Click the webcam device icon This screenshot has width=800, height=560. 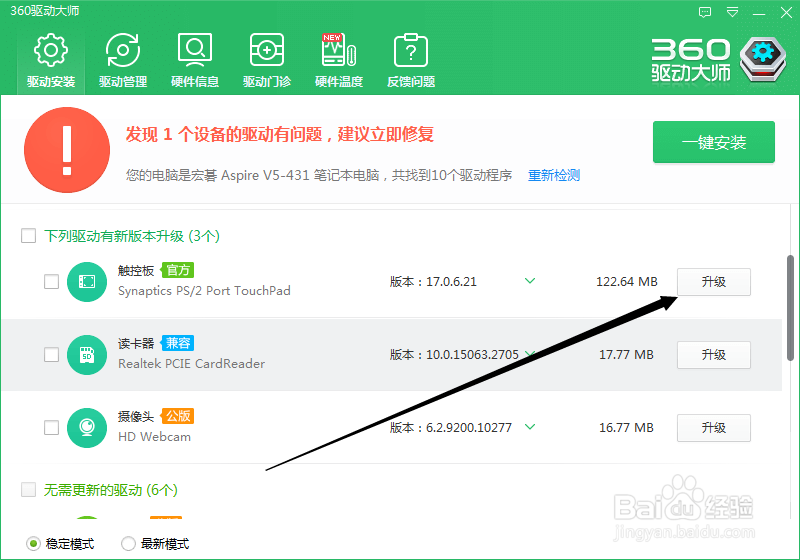click(87, 427)
